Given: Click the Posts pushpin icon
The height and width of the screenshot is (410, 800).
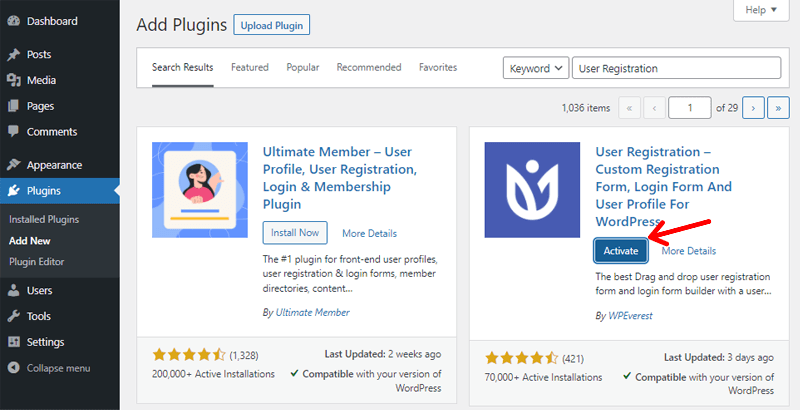Looking at the screenshot, I should click(x=14, y=55).
